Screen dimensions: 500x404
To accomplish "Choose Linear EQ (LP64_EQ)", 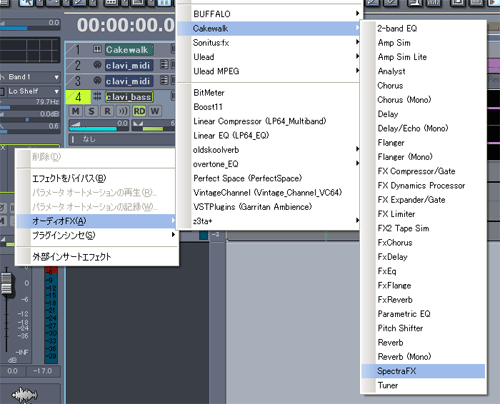I will 269,136.
